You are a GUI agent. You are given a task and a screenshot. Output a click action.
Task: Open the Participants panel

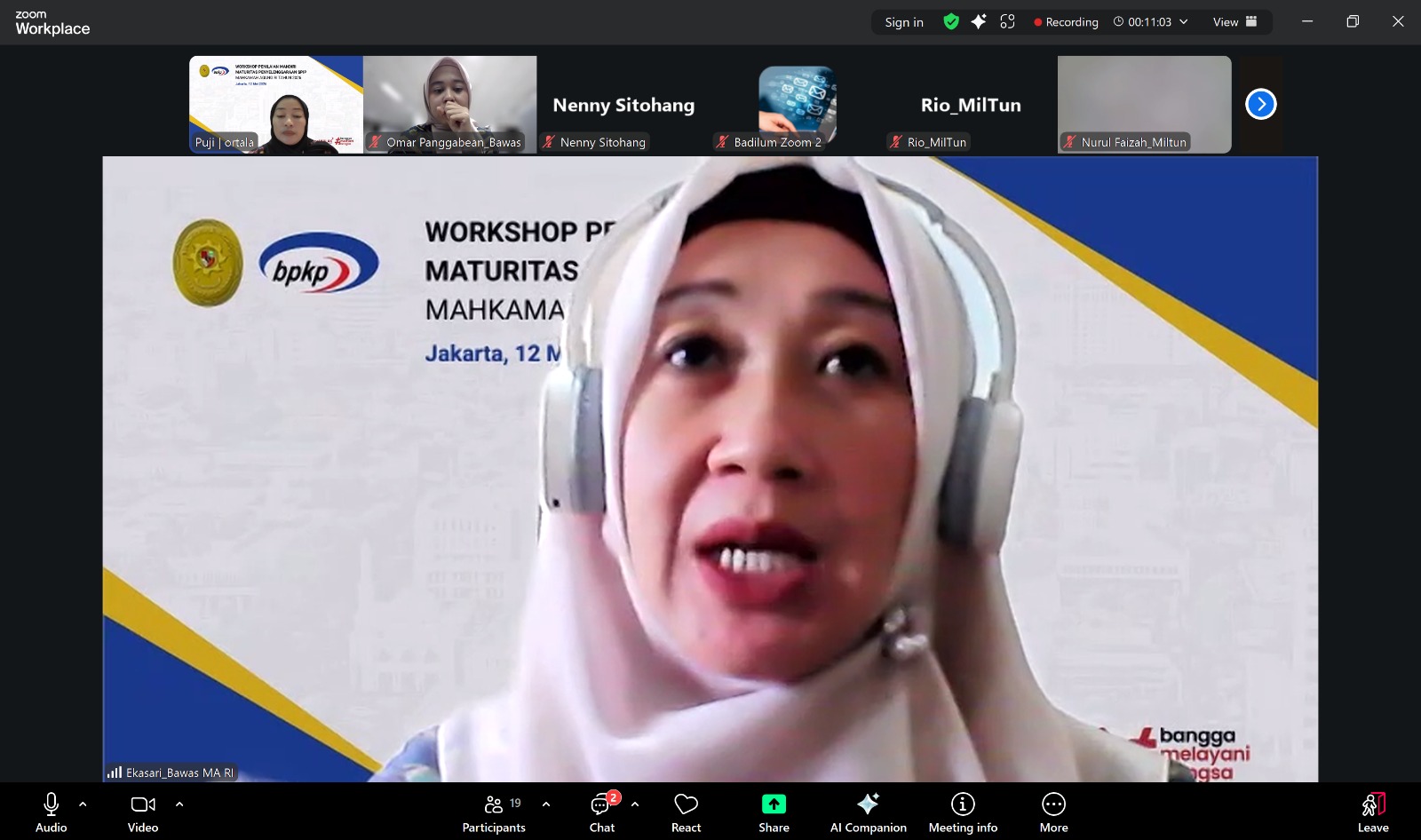(494, 812)
